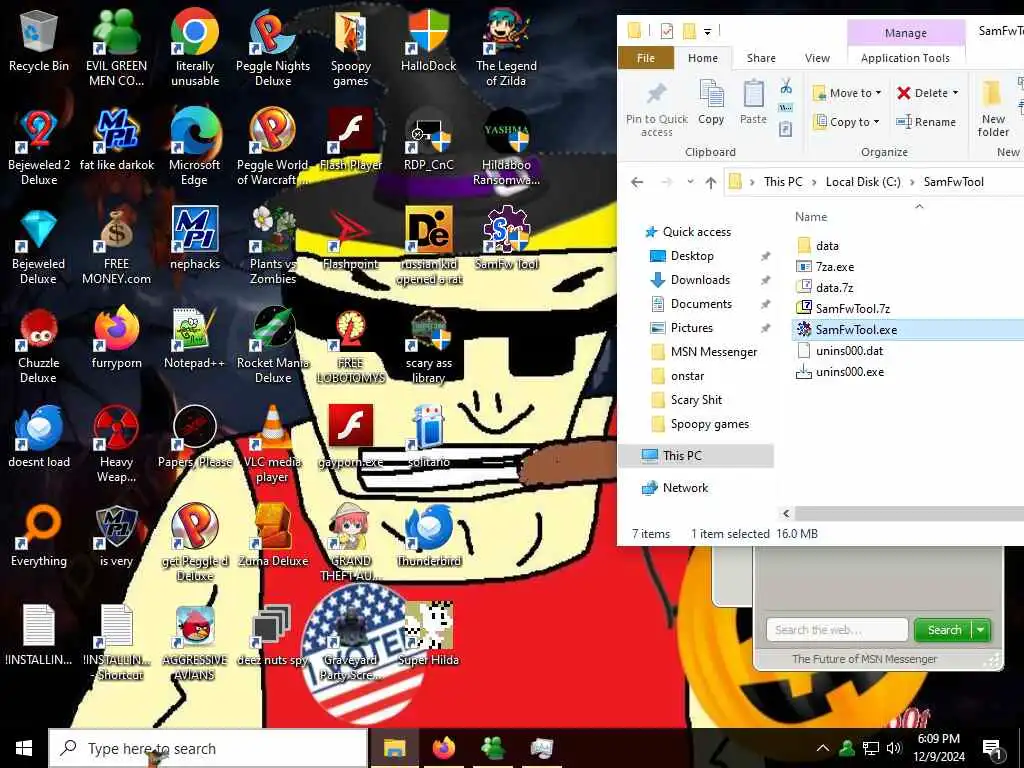Screen dimensions: 1024x768
Task: Switch to the Share ribbon tab
Action: 761,58
